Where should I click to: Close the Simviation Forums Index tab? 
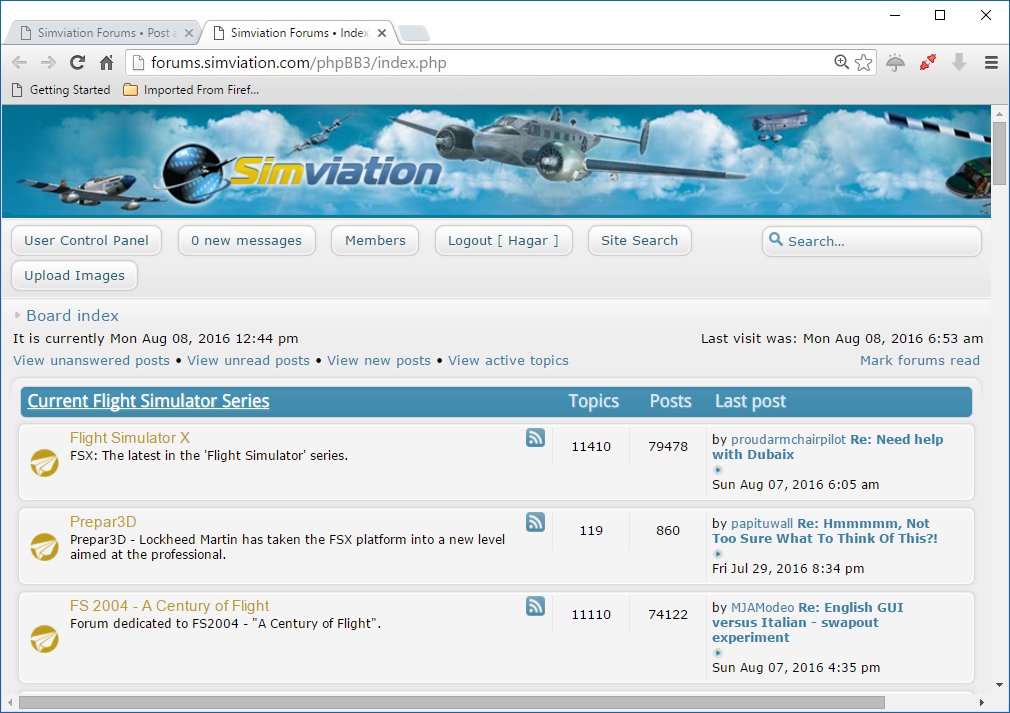tap(382, 33)
